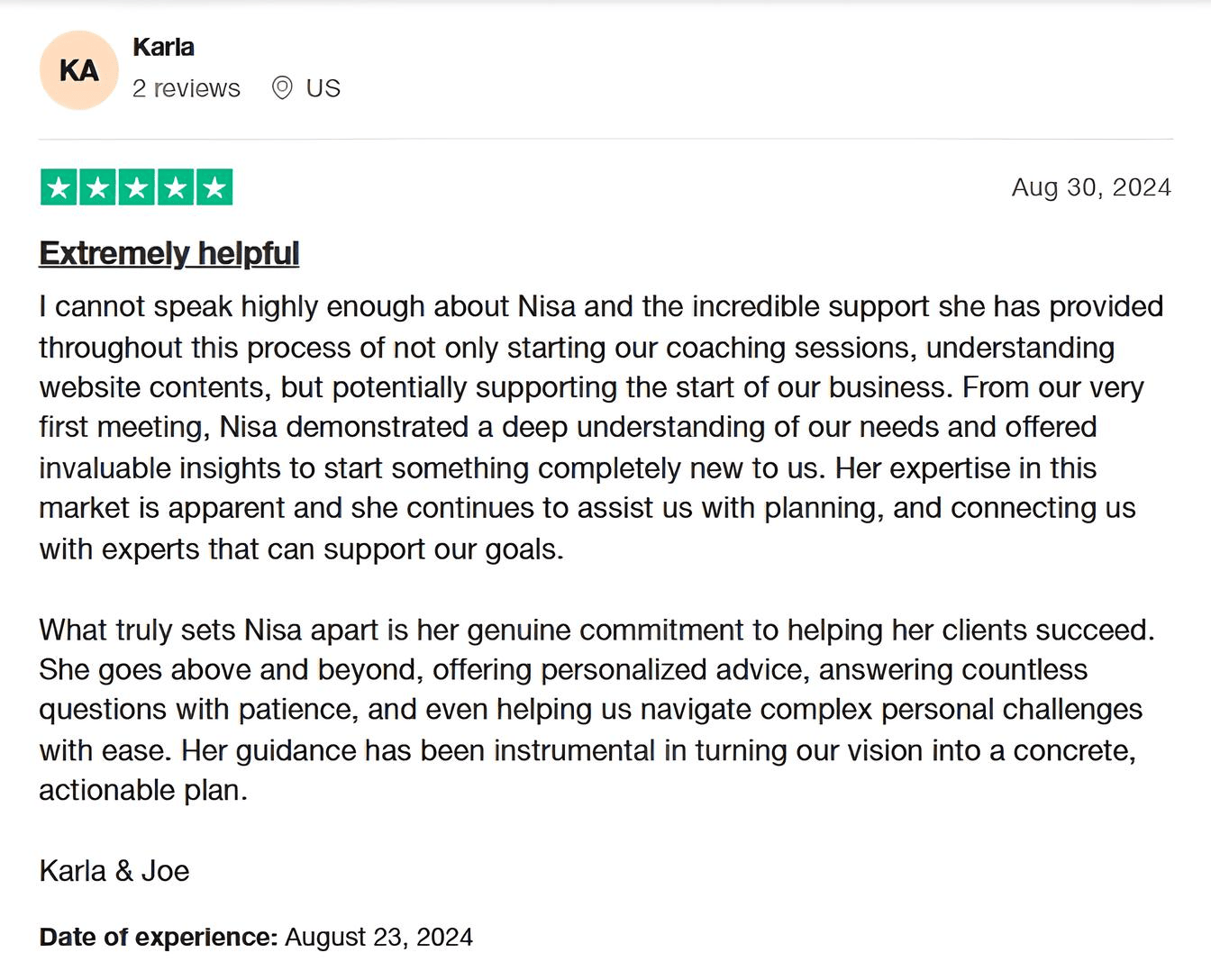Click the "Date of experience:" label
Image resolution: width=1211 pixels, height=980 pixels.
[158, 937]
